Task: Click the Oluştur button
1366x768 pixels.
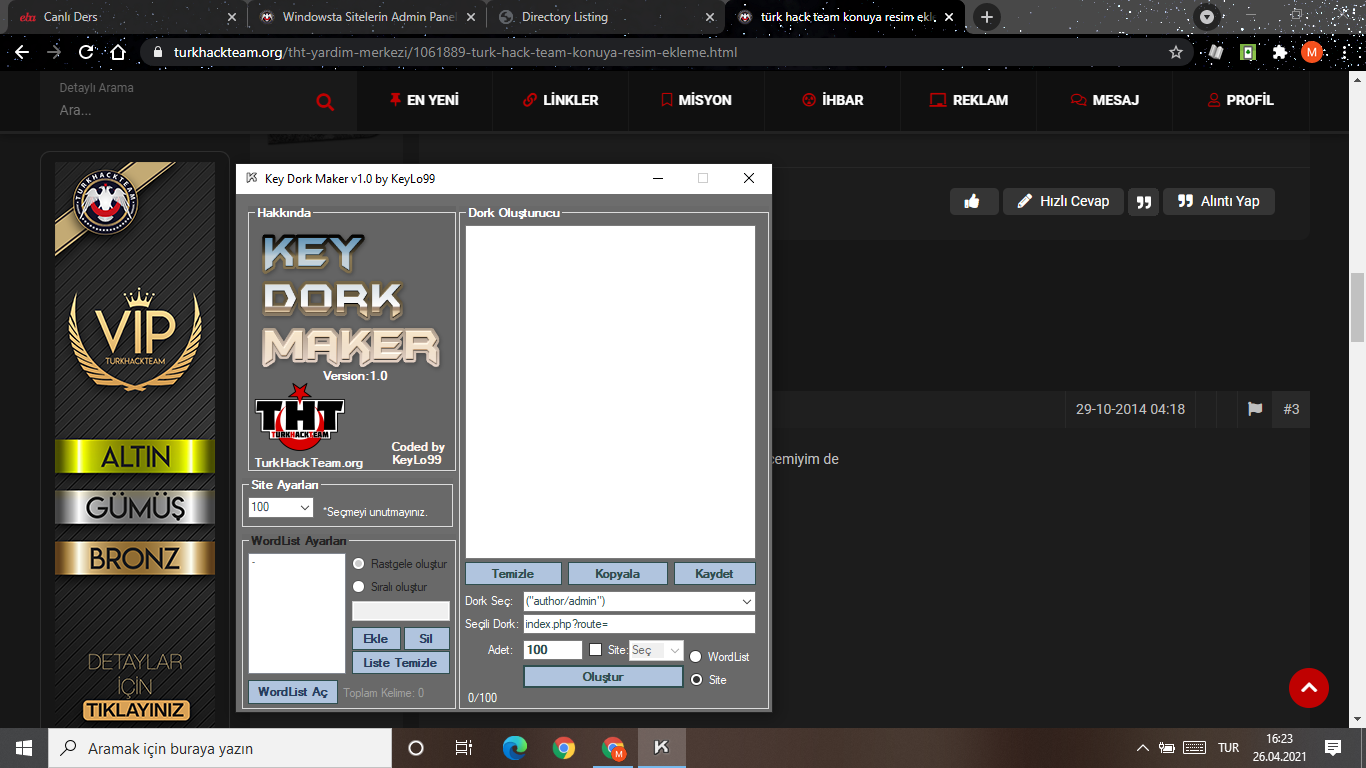Action: tap(603, 677)
